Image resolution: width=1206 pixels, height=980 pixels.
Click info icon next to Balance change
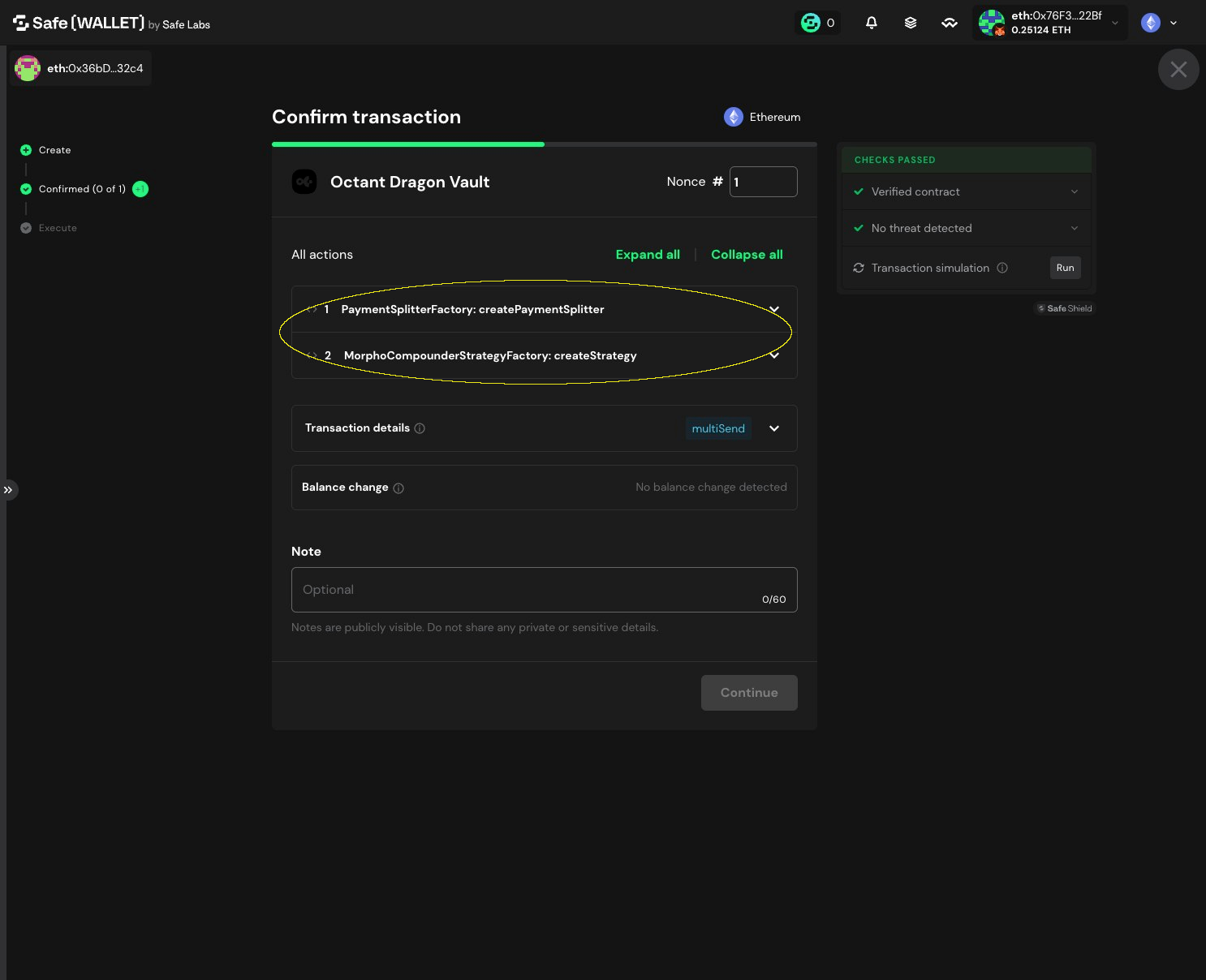pyautogui.click(x=398, y=488)
